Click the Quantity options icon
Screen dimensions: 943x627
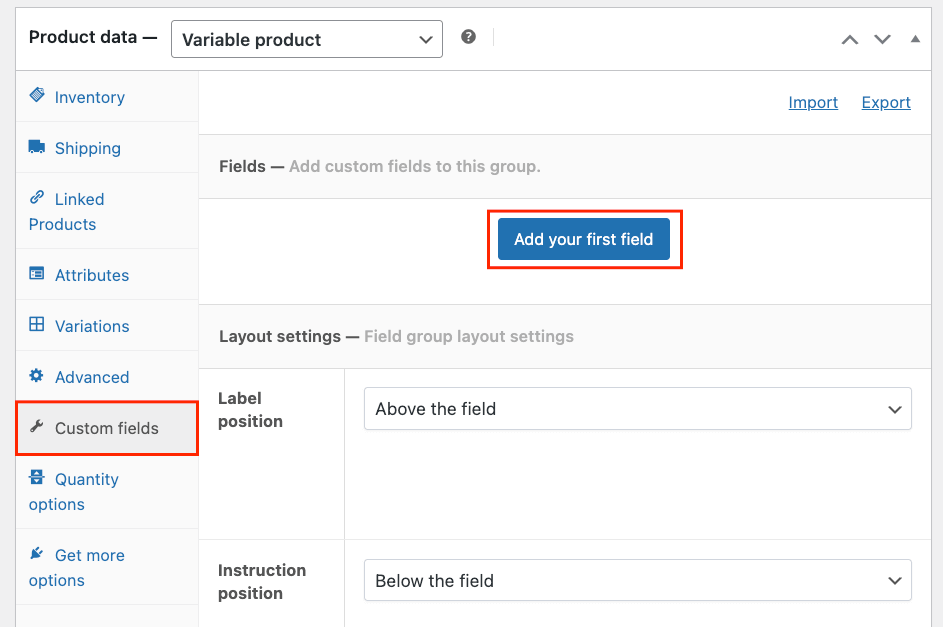(37, 477)
